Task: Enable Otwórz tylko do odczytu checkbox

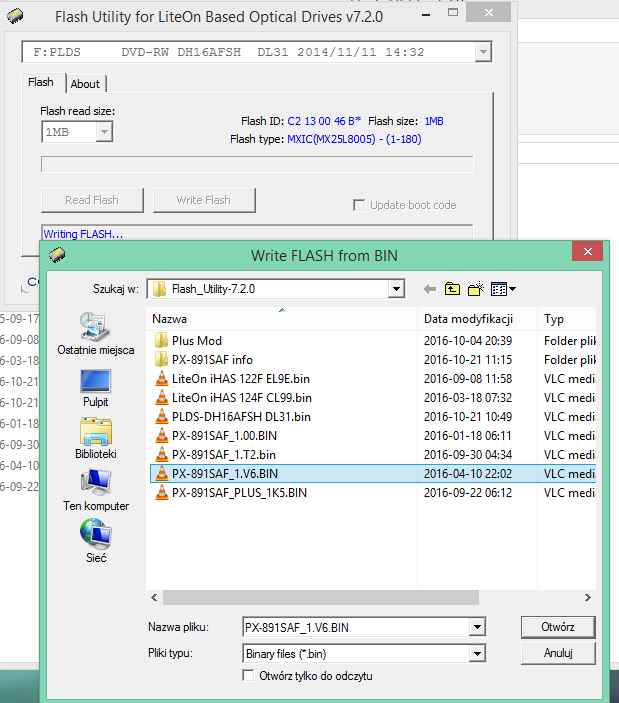Action: (x=248, y=676)
